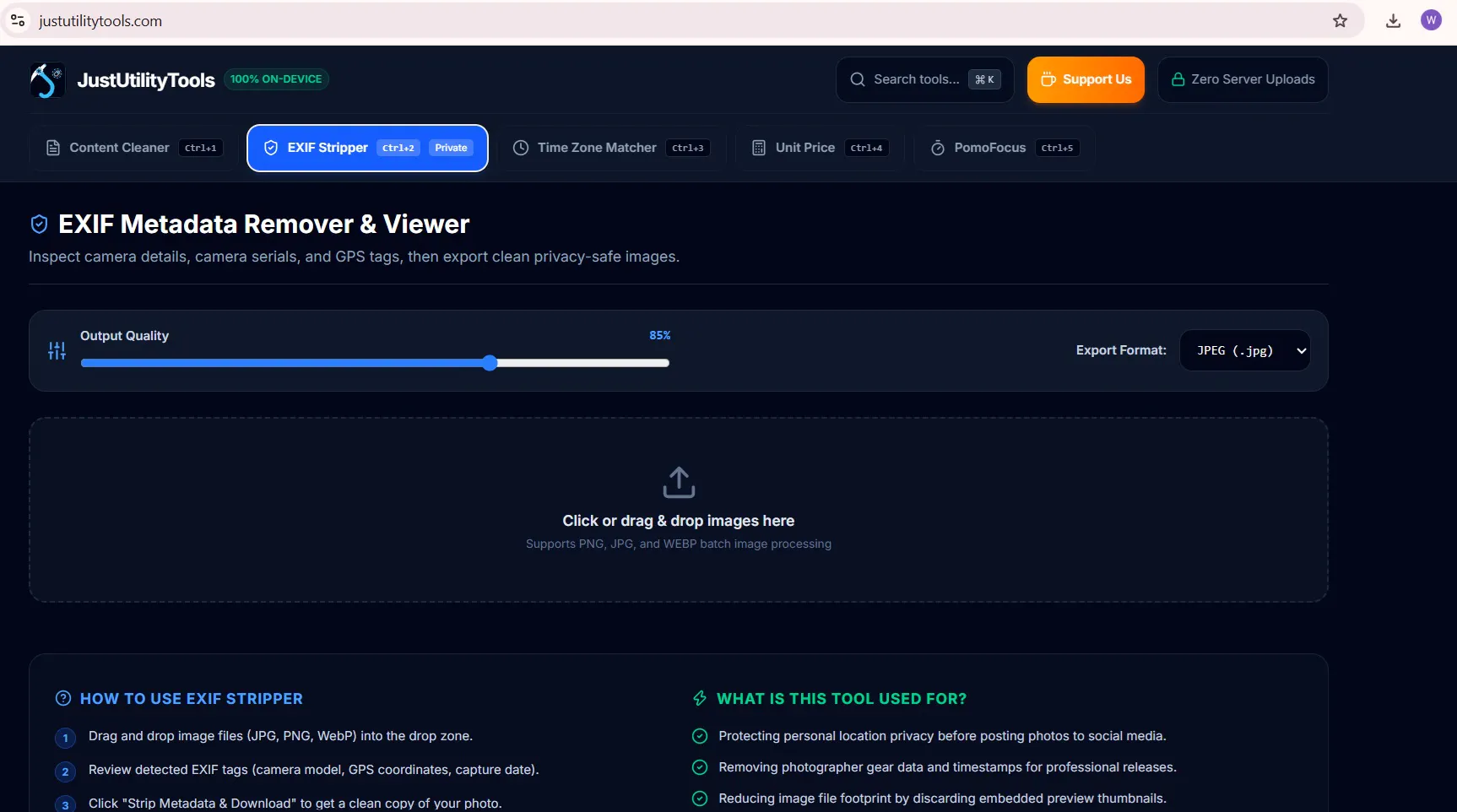Click the site information icon in address bar

pyautogui.click(x=18, y=20)
